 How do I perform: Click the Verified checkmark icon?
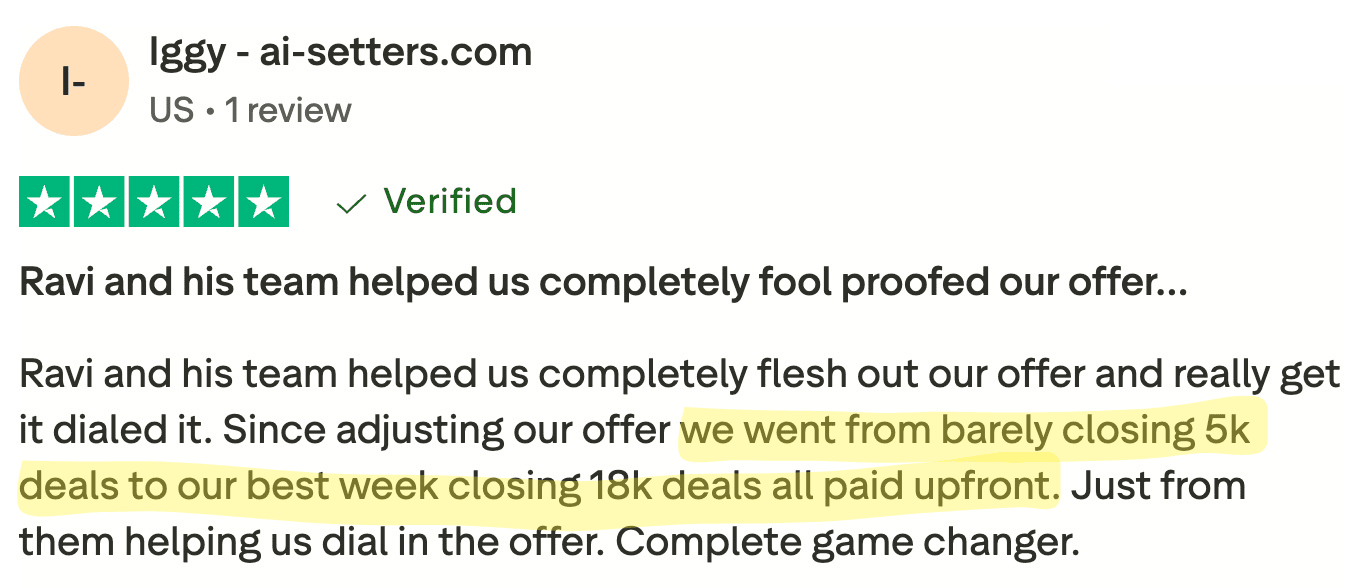[351, 204]
